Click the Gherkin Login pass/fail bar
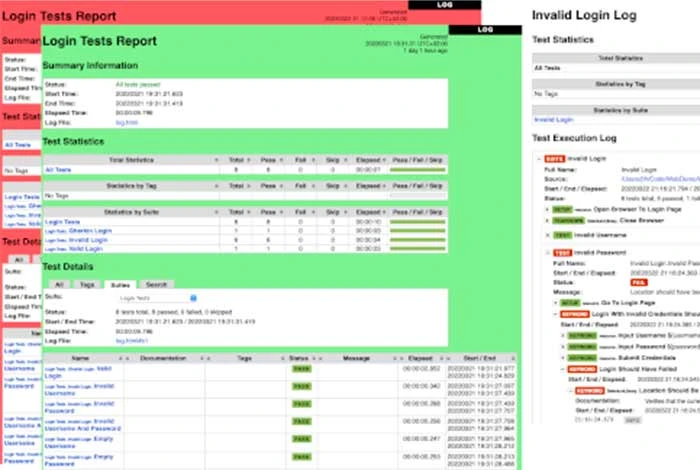The width and height of the screenshot is (700, 470). tap(417, 231)
